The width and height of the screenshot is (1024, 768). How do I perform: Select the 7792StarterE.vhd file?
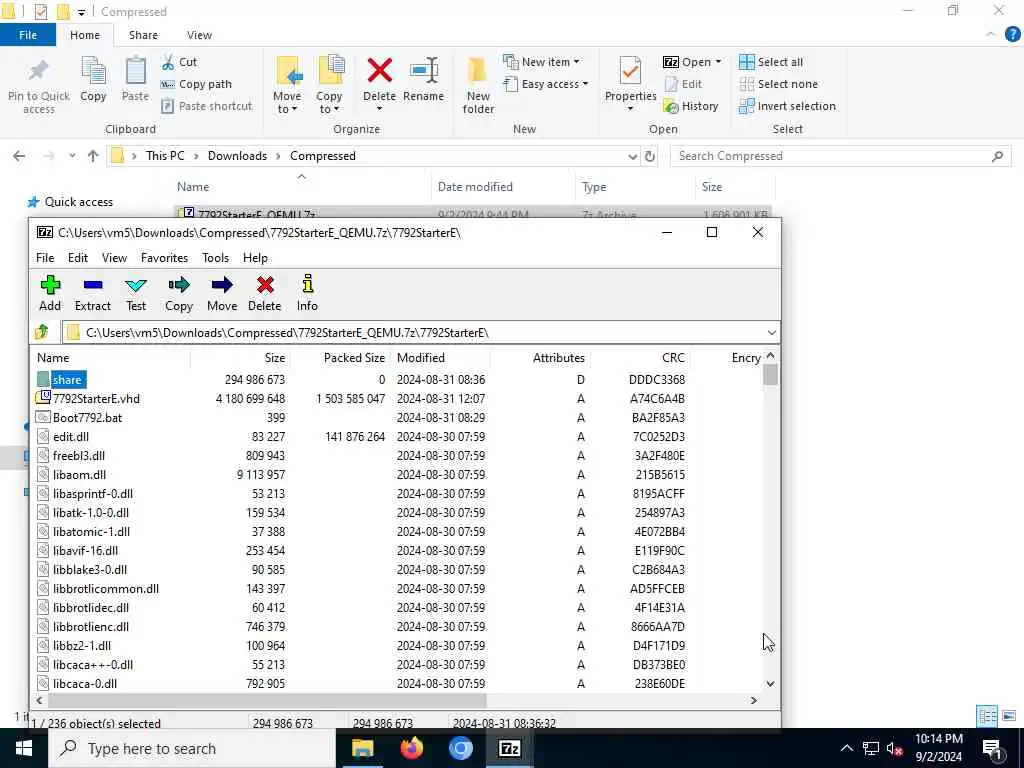[96, 398]
